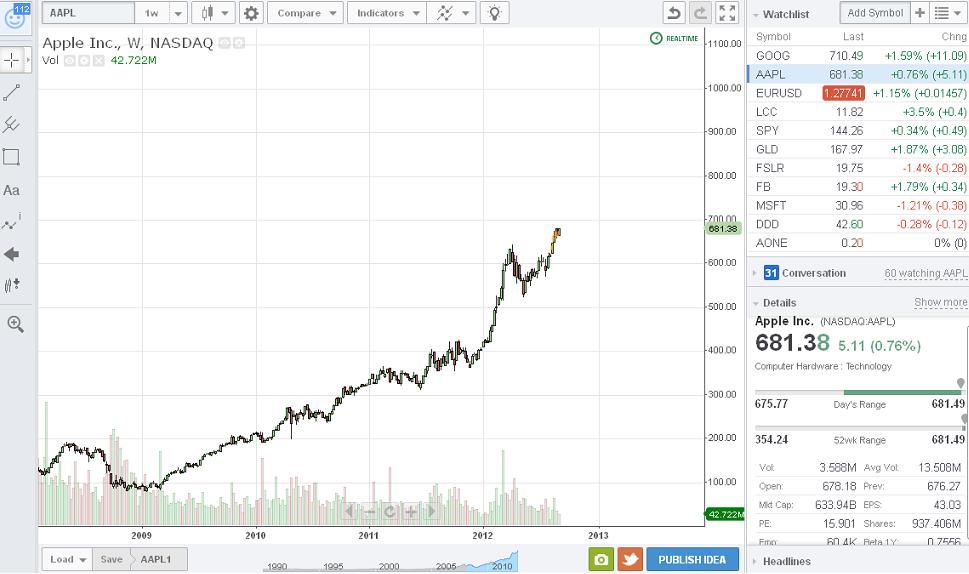This screenshot has width=969, height=574.
Task: Share chart via Twitter bird icon
Action: 630,560
